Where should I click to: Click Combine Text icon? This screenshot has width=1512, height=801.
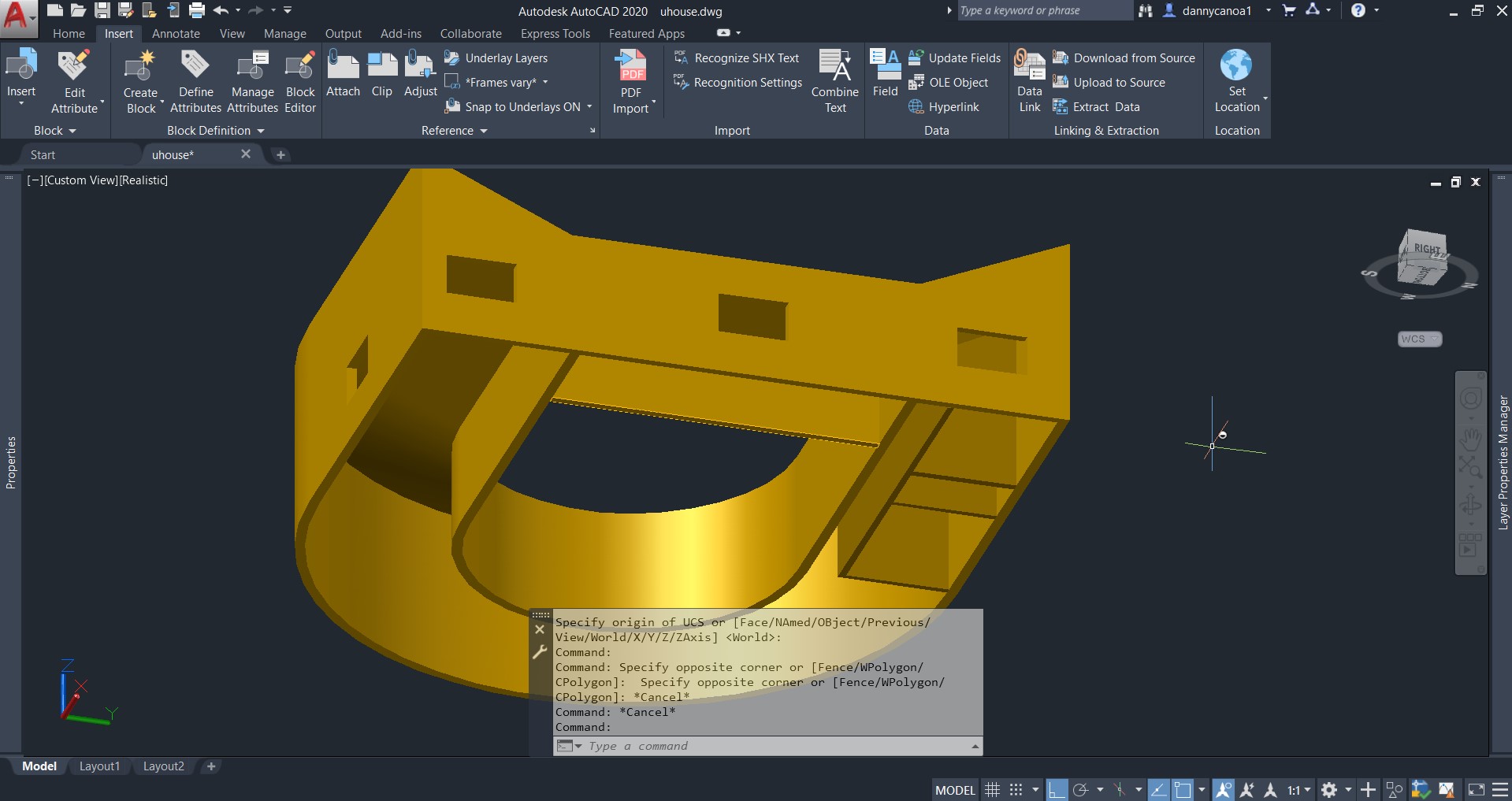tap(835, 65)
